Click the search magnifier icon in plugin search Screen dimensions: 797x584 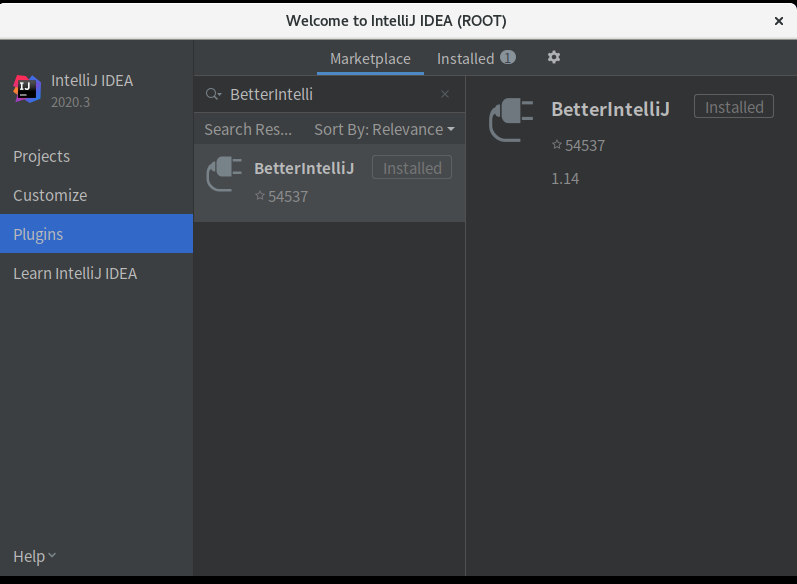point(213,94)
